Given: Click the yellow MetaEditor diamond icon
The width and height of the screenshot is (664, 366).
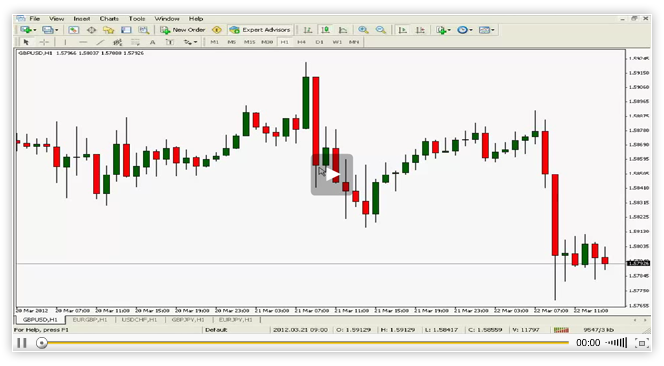Looking at the screenshot, I should tap(217, 30).
